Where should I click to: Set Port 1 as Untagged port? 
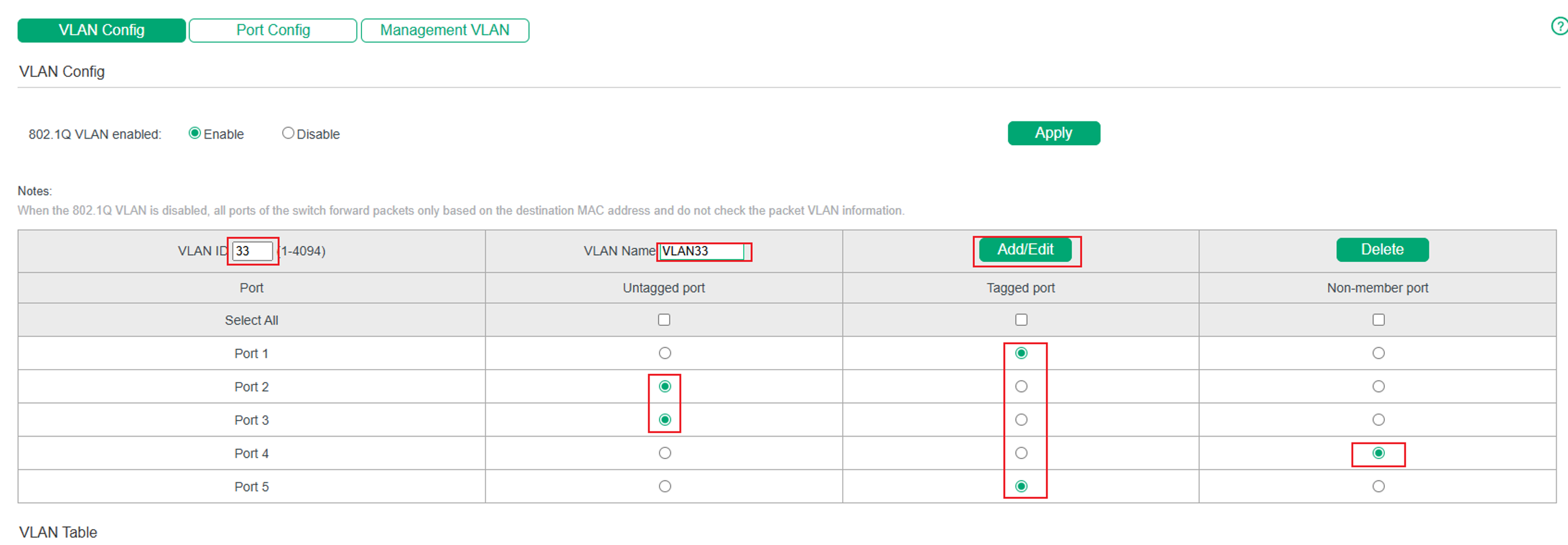665,354
